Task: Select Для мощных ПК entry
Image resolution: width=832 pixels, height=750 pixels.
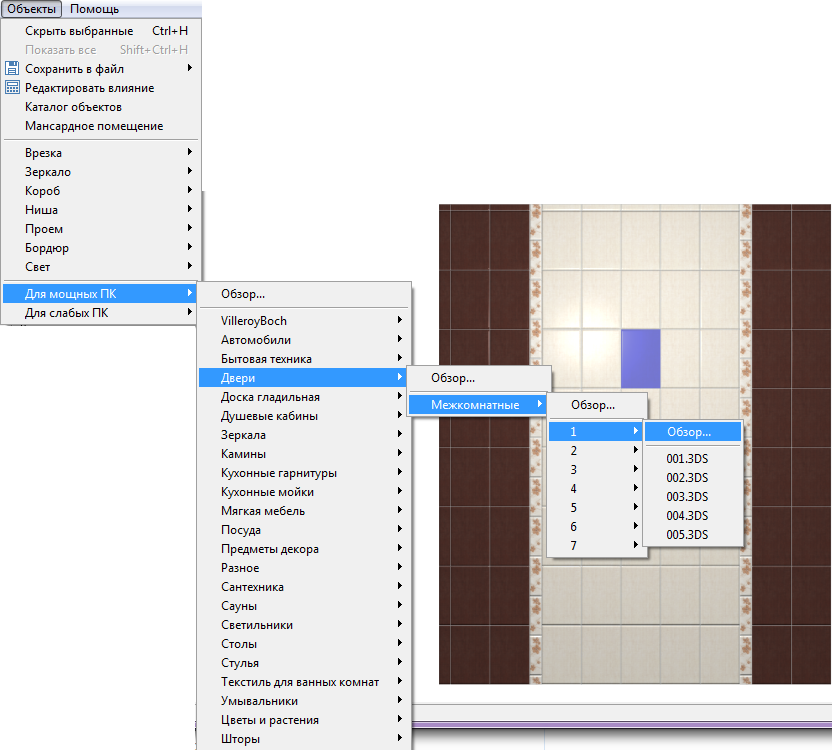Action: coord(100,294)
